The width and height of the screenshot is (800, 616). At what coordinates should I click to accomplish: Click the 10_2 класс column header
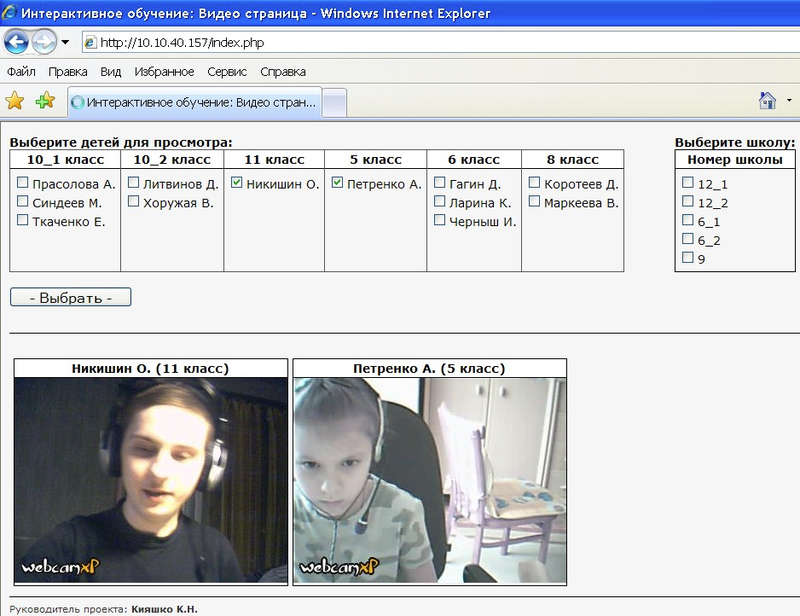pyautogui.click(x=172, y=160)
